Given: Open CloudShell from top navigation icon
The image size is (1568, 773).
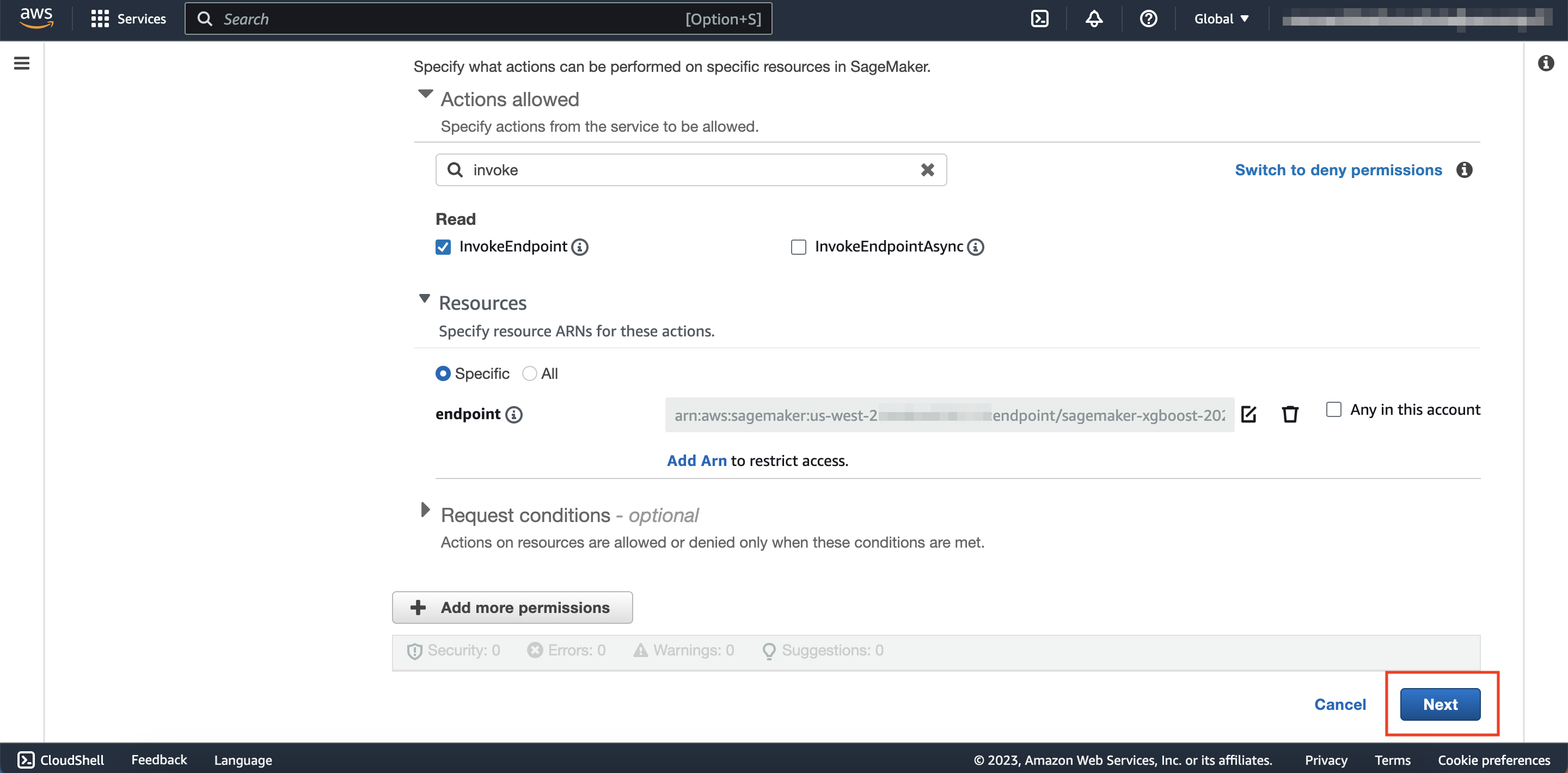Looking at the screenshot, I should 1040,19.
